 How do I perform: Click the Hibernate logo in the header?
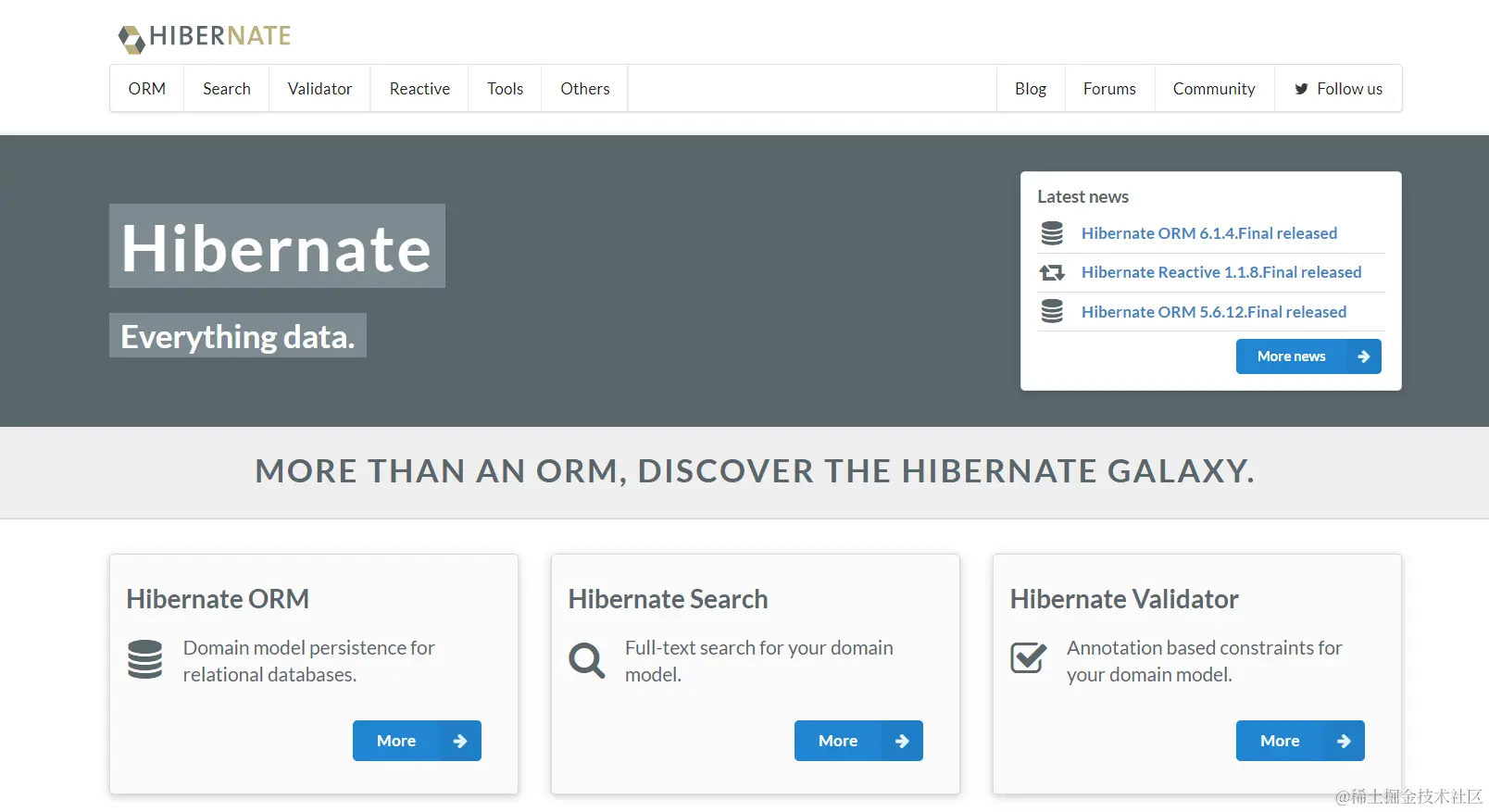(205, 37)
